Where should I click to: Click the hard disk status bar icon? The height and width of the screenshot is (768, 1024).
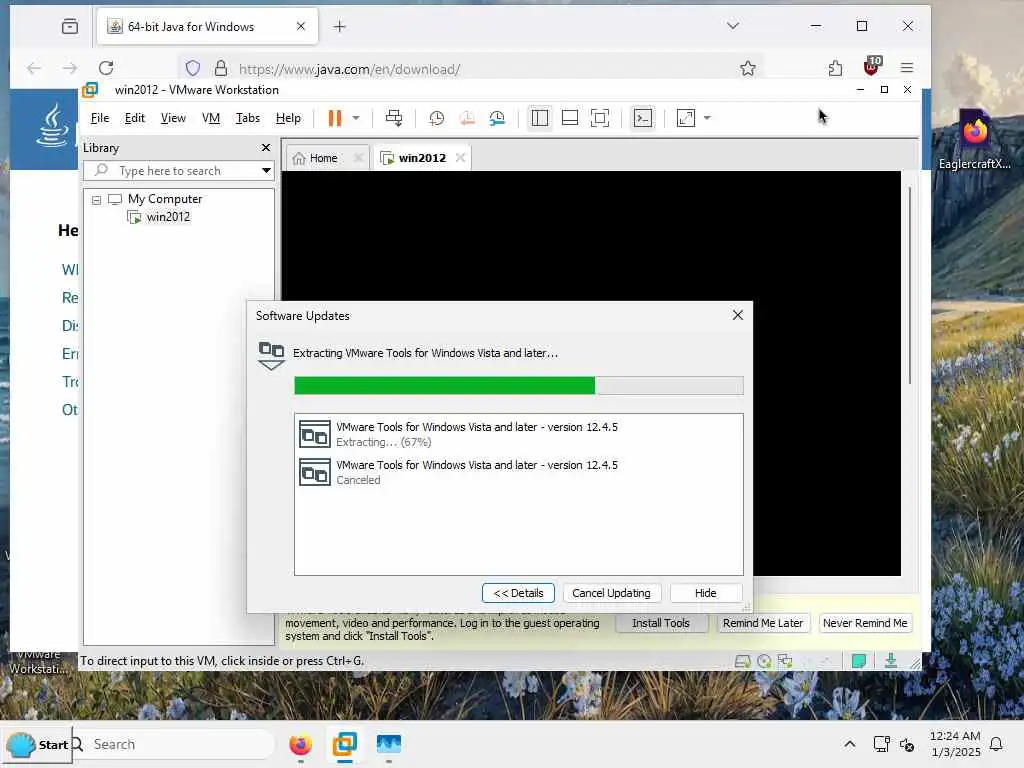click(743, 662)
